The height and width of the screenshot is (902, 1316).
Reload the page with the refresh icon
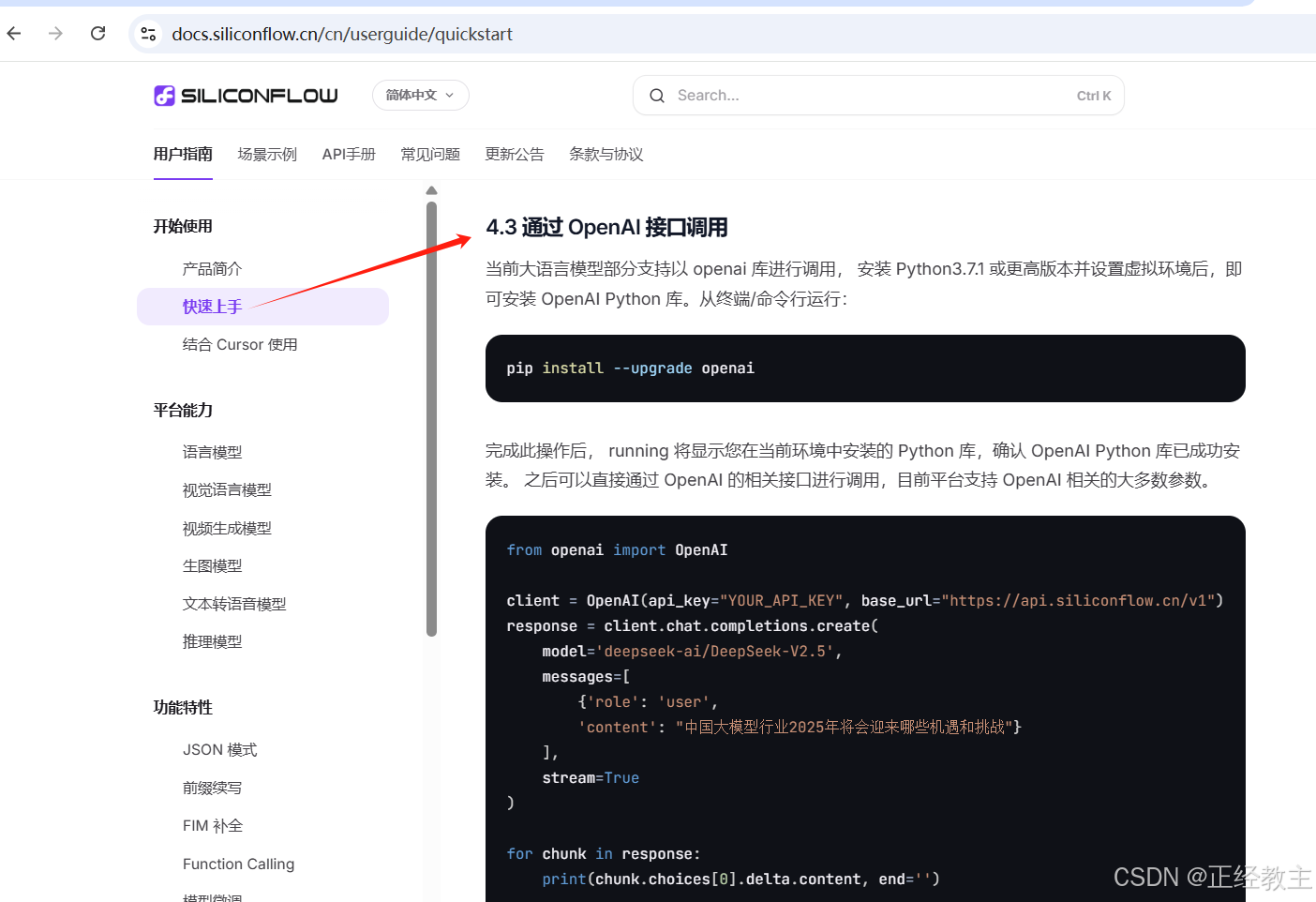tap(97, 34)
